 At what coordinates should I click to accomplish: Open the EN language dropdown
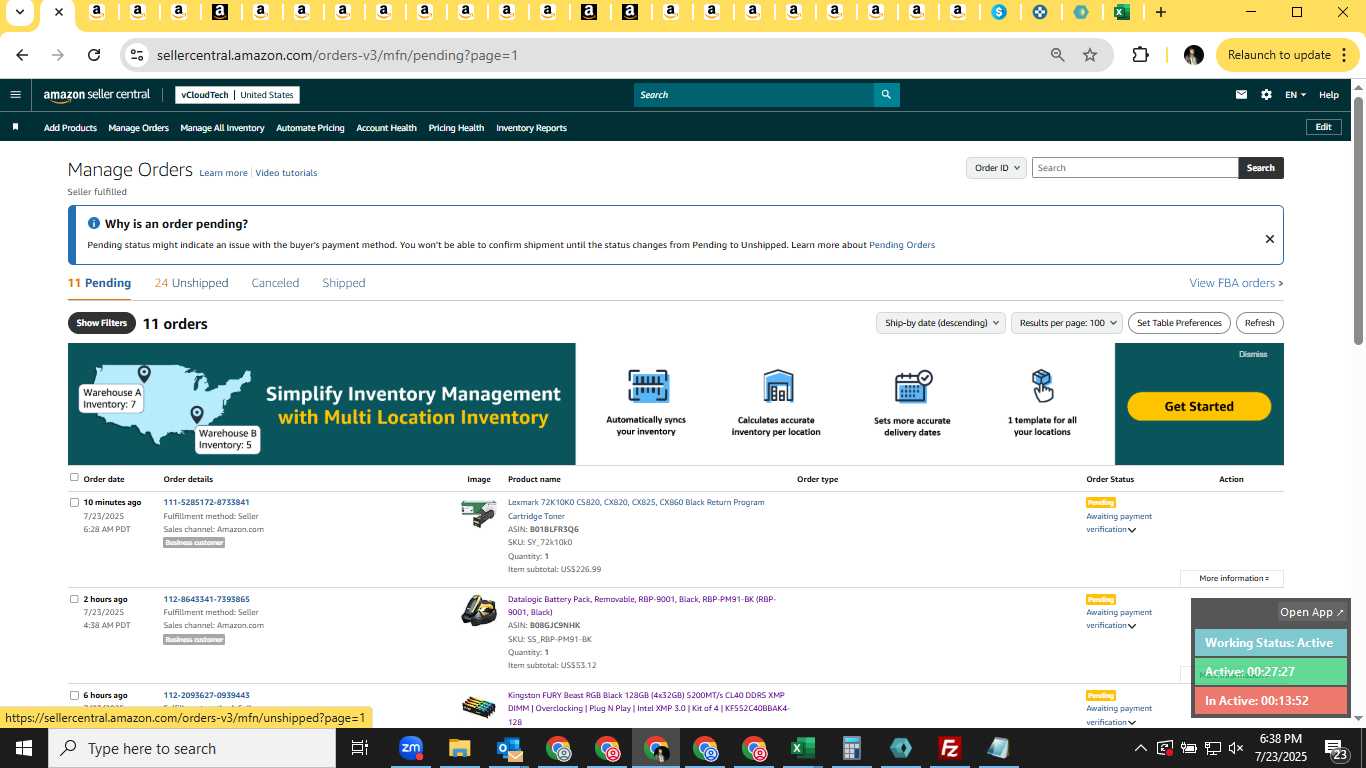click(x=1295, y=95)
